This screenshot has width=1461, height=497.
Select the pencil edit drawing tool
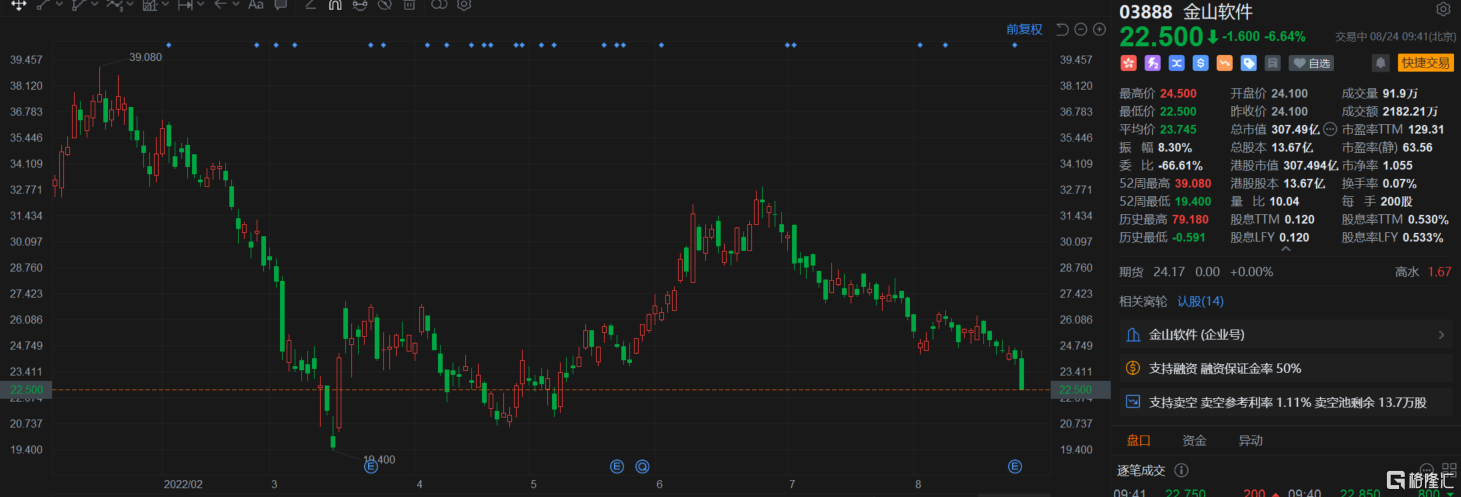point(310,5)
